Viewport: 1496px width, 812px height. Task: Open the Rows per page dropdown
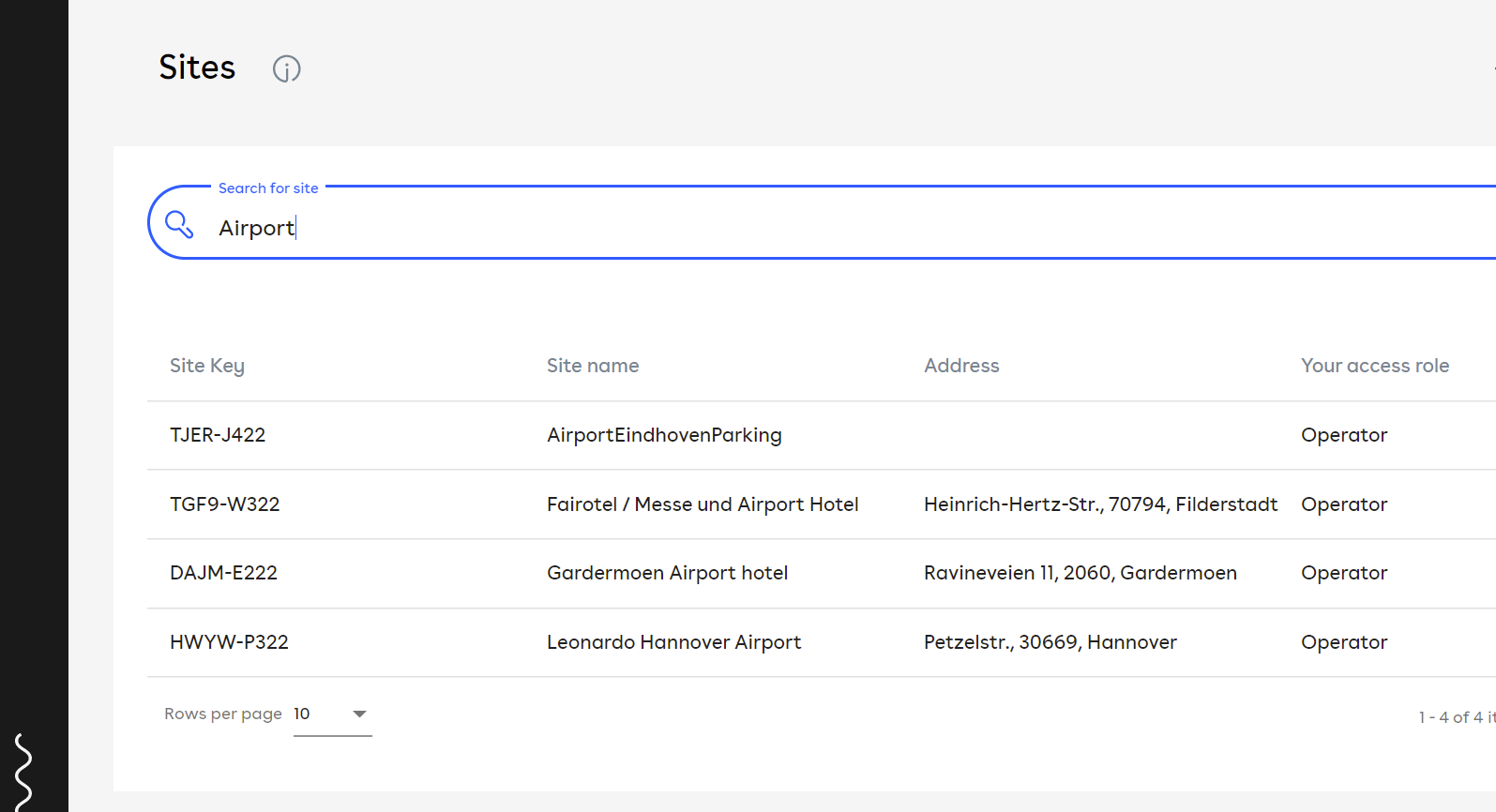[x=332, y=714]
